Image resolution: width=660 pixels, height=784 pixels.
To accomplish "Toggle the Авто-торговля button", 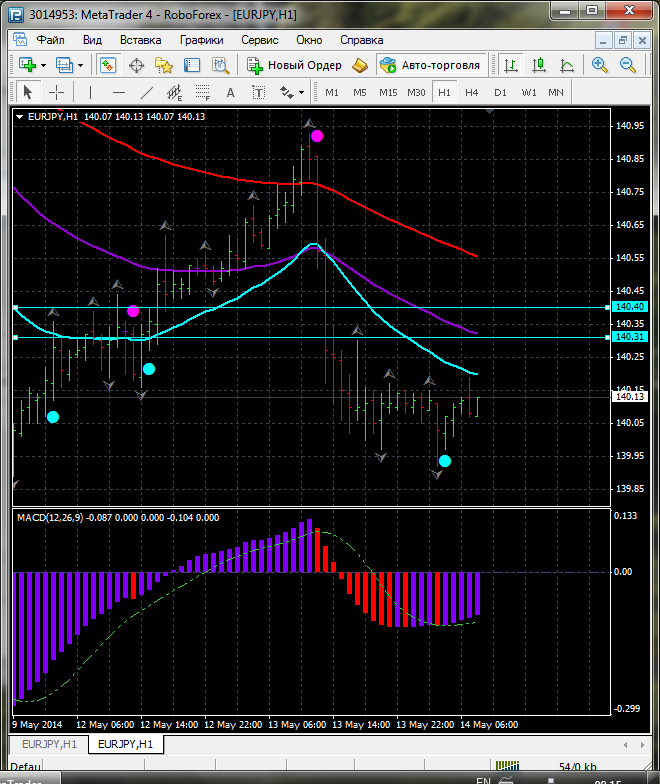I will coord(431,65).
